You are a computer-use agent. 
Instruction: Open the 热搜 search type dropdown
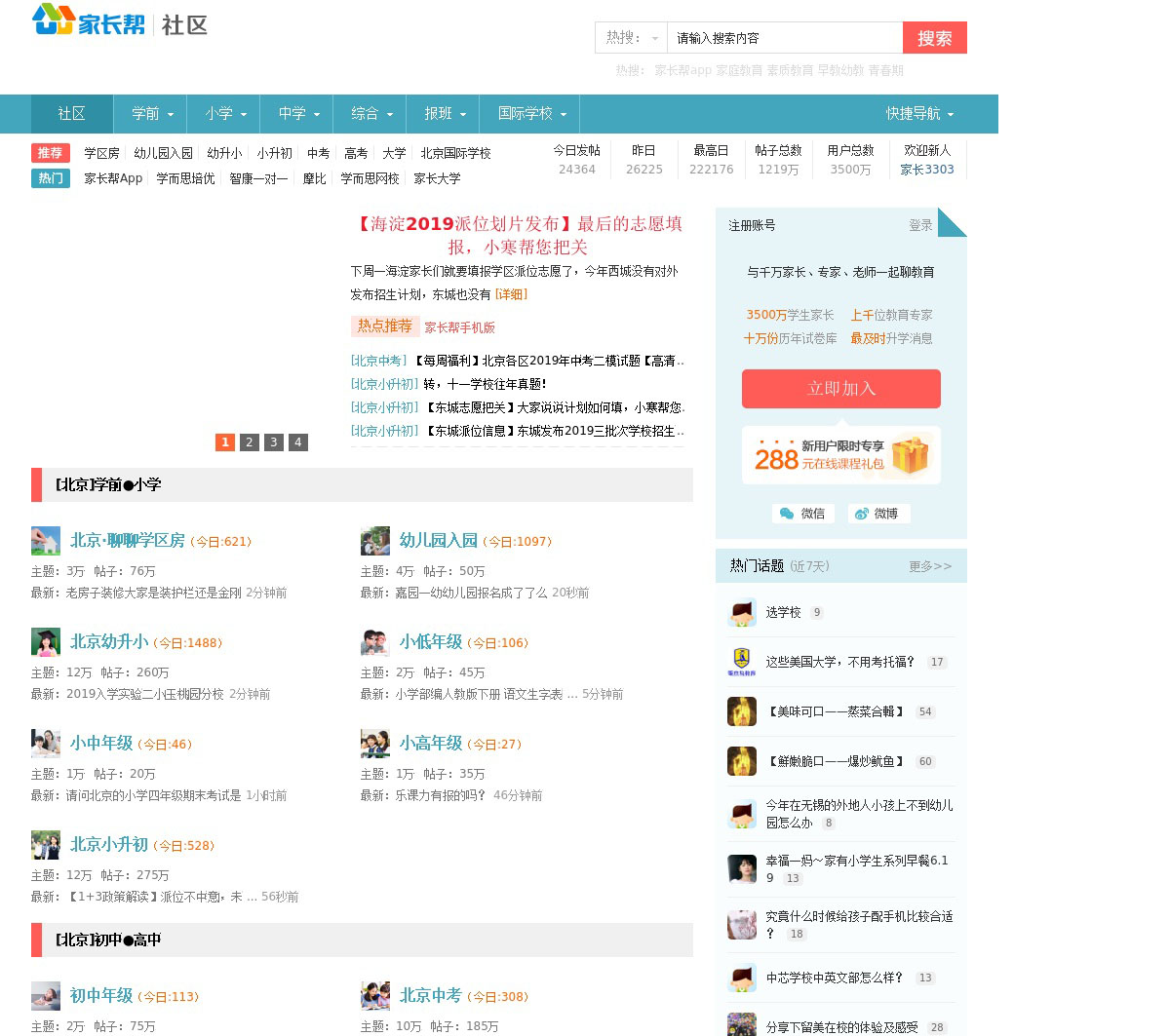click(632, 38)
